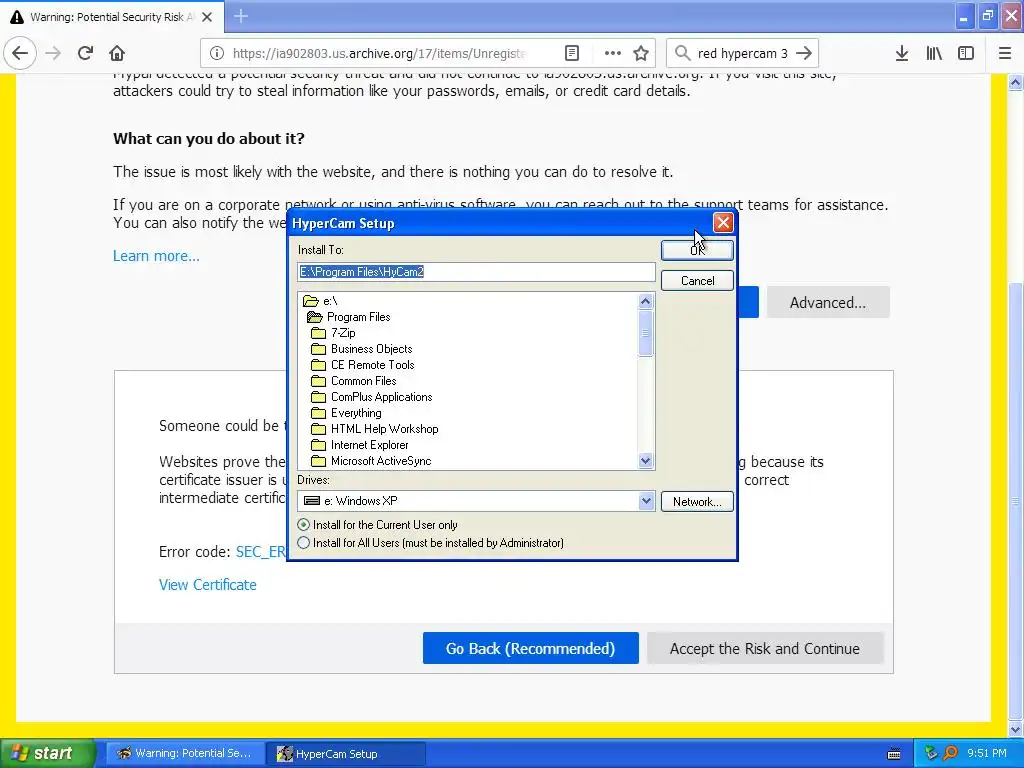
Task: Close the Warning tab with its X
Action: (207, 17)
